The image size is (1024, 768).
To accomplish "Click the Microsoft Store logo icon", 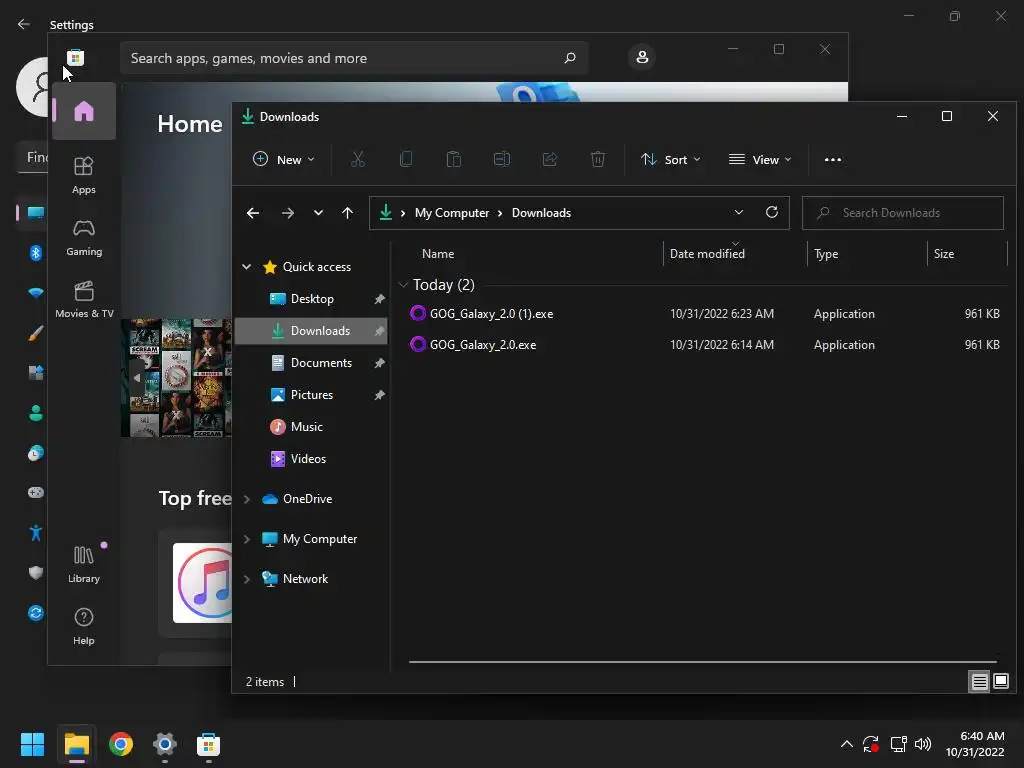I will point(75,57).
